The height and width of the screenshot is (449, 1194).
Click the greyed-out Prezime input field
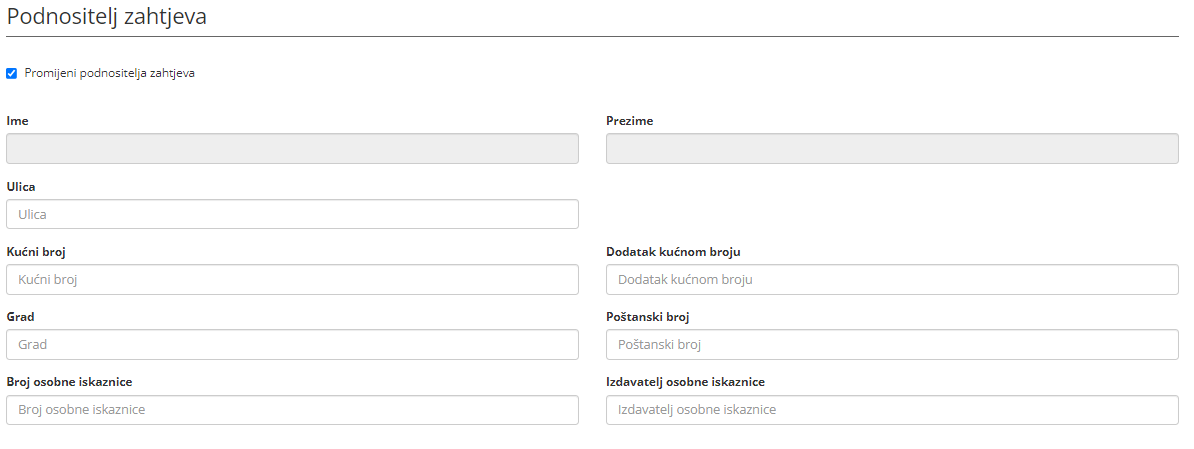[892, 149]
